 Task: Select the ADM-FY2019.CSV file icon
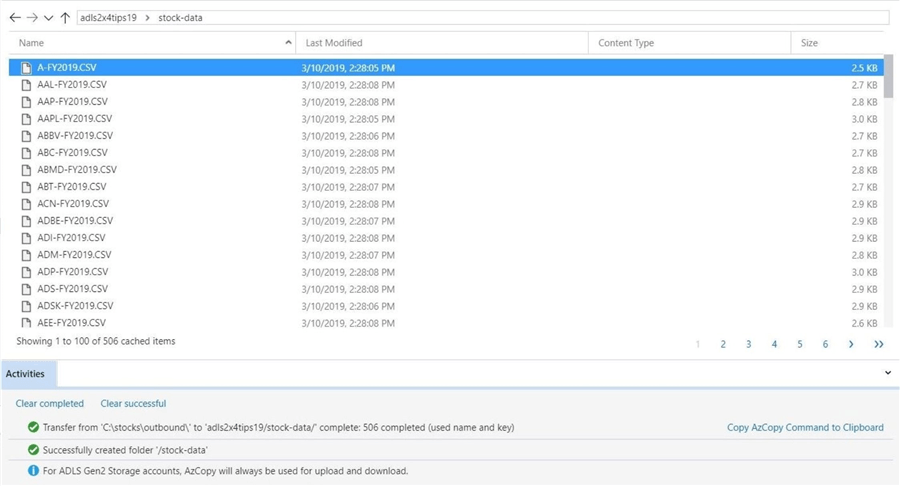tap(26, 255)
